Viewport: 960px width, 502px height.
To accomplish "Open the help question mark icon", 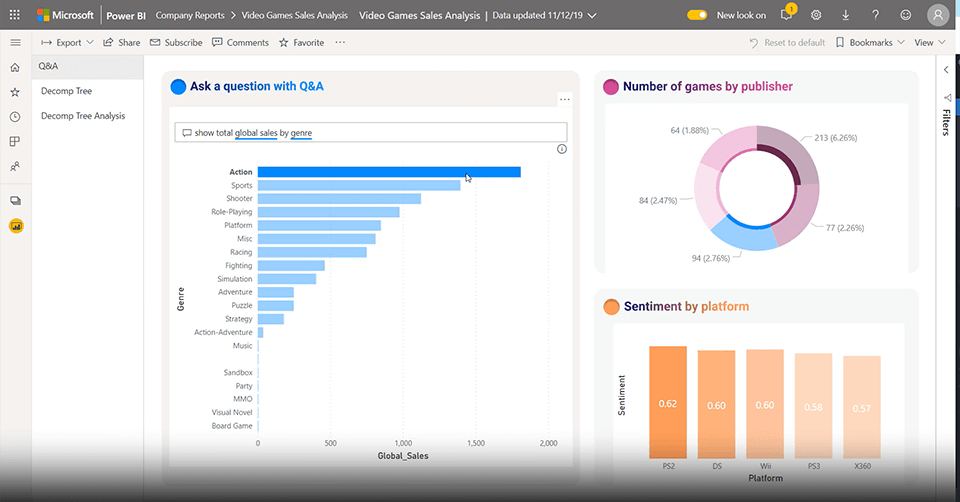I will tap(876, 16).
